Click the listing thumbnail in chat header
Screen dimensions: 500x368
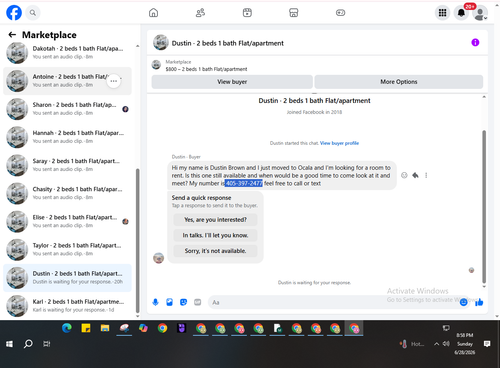pos(161,42)
